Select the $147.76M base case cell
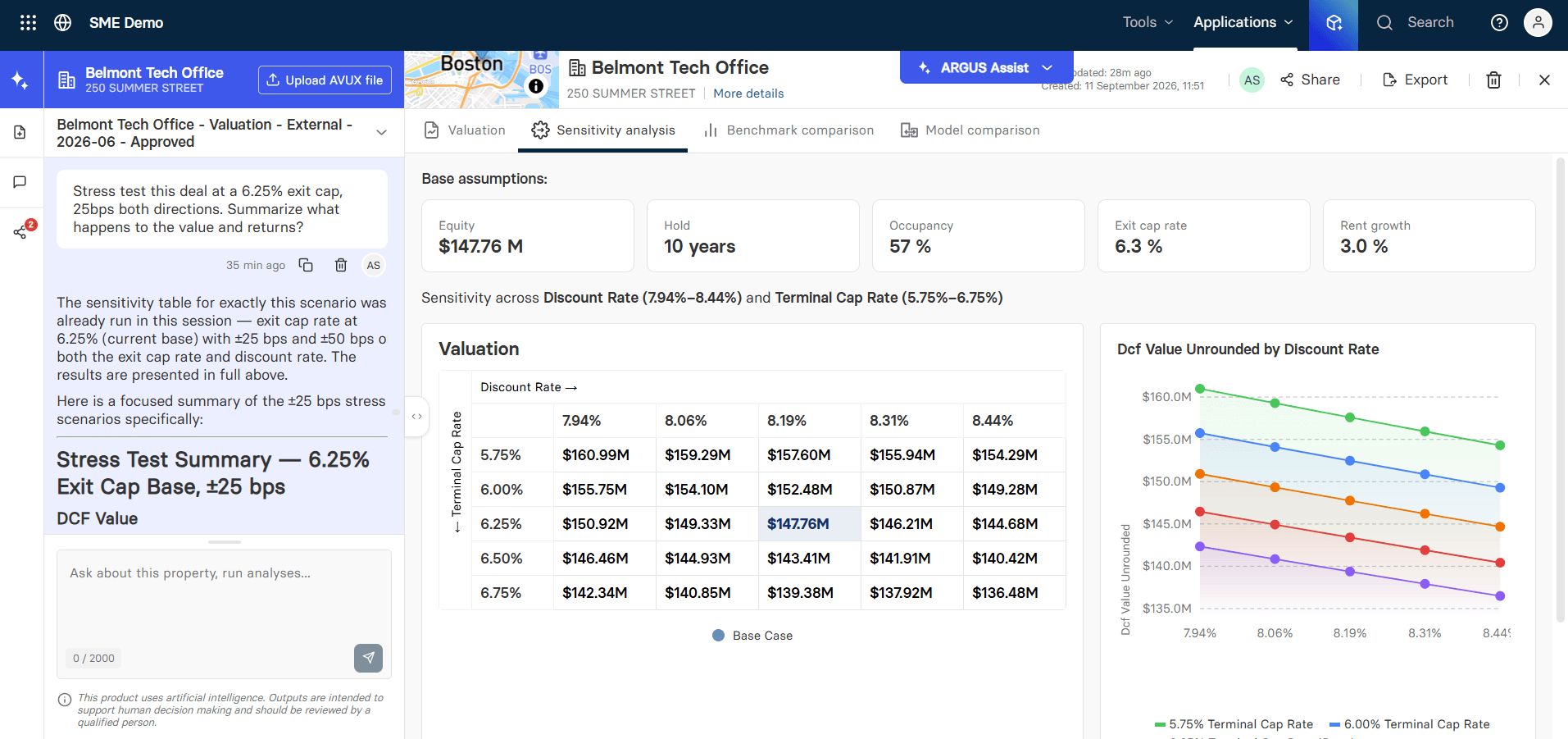 tap(809, 524)
